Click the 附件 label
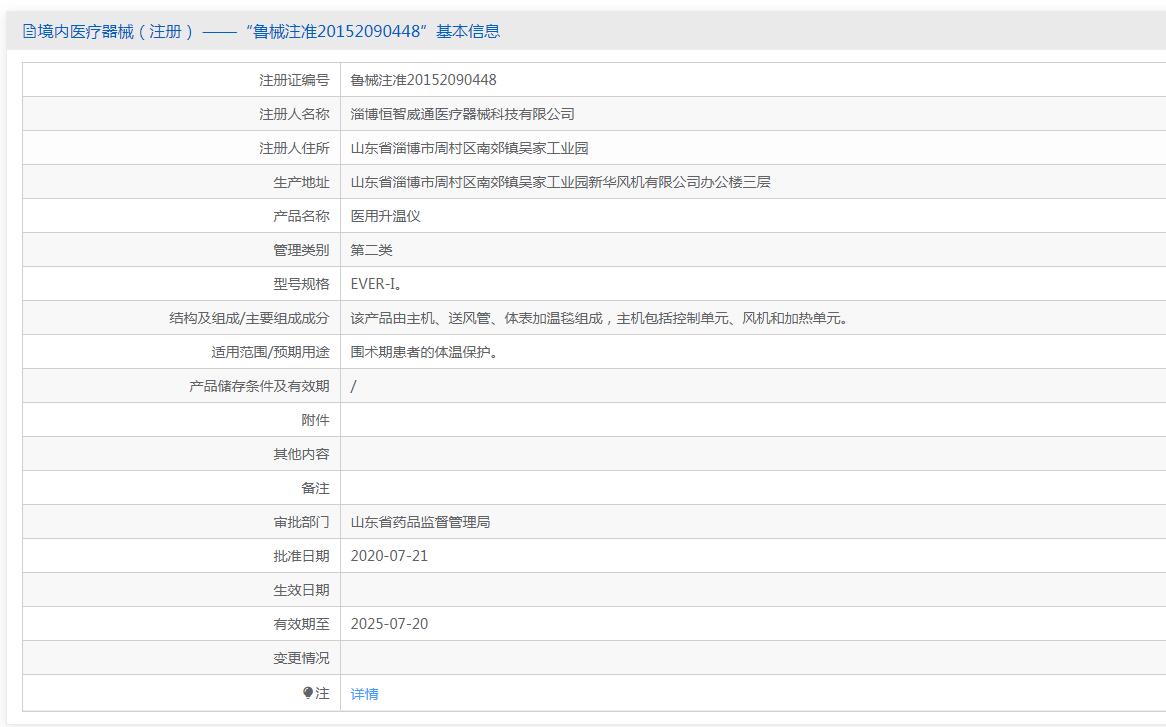Screen dimensions: 1166x727 point(315,421)
